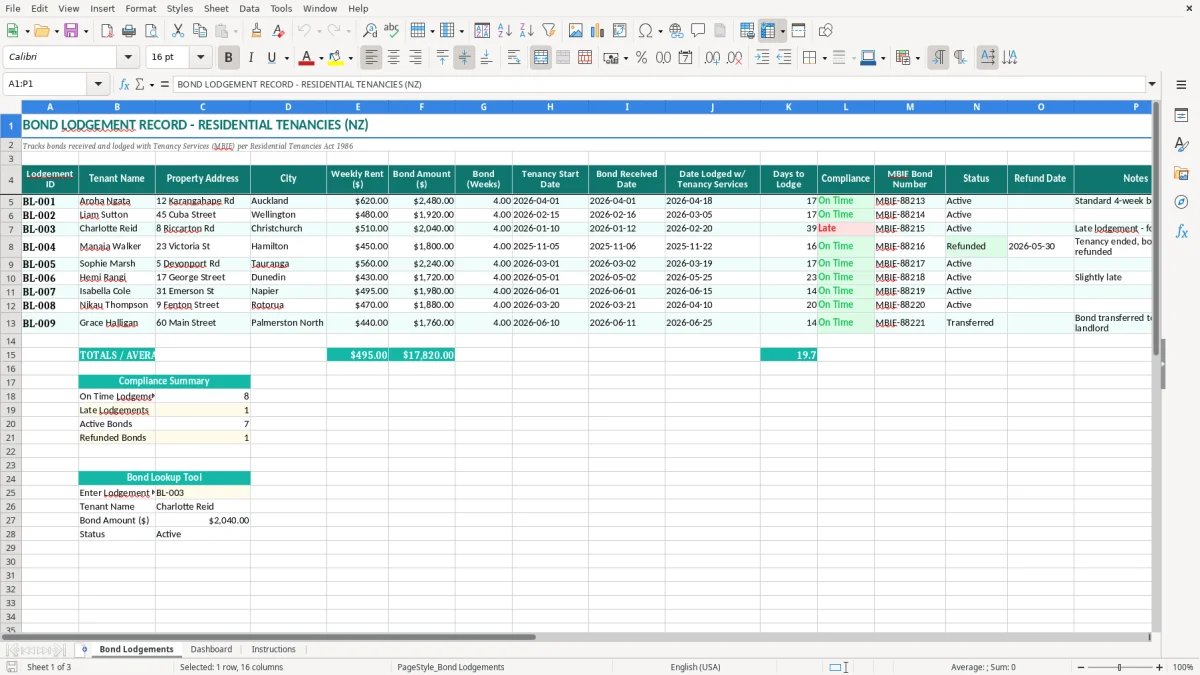Open Background Color dropdown arrow

350,58
